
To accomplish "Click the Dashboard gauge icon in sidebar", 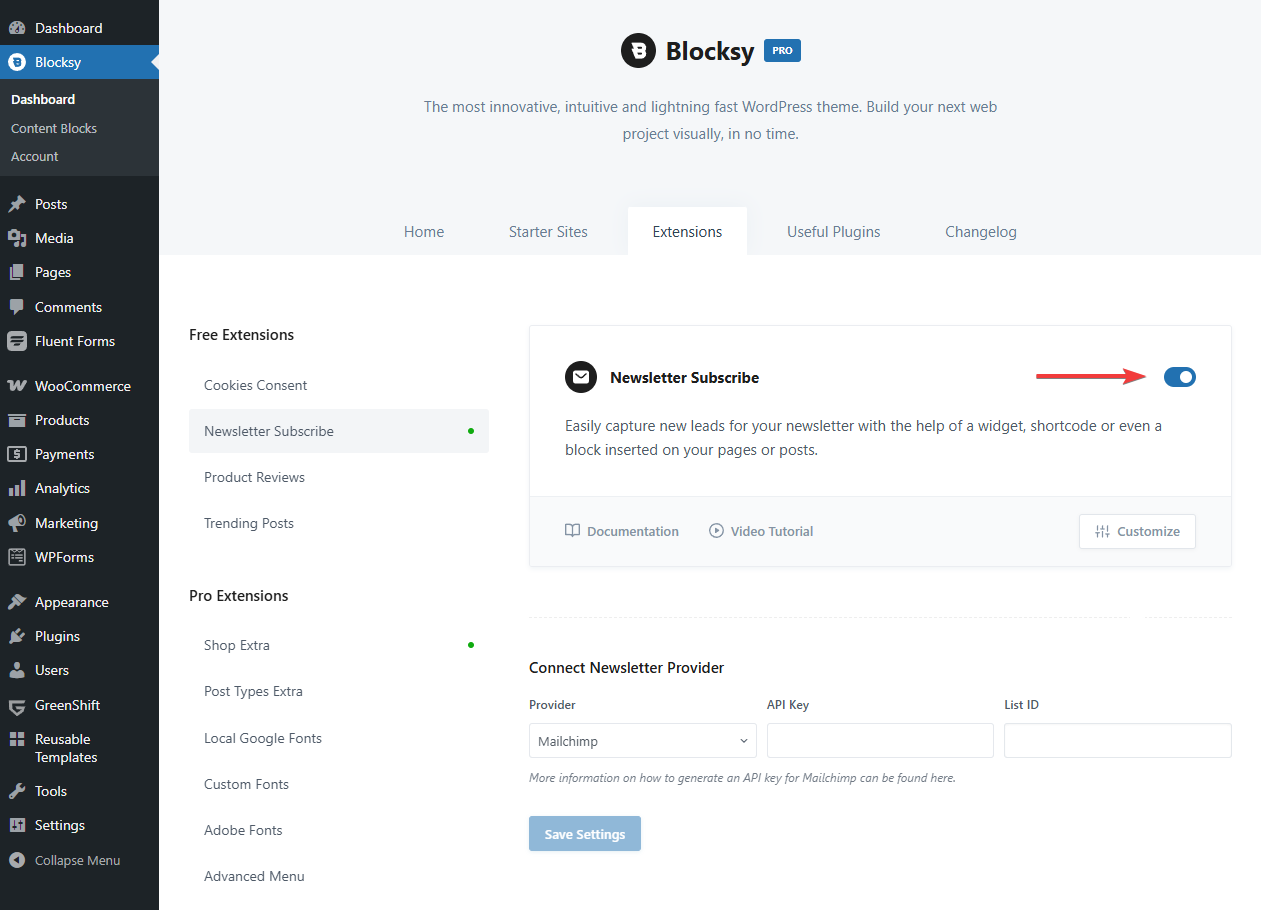I will tap(17, 28).
